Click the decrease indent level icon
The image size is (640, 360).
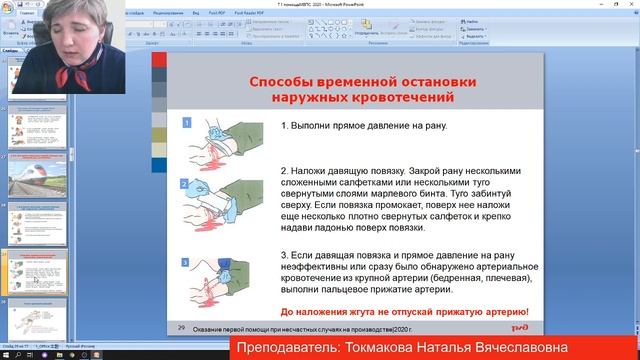pos(223,24)
